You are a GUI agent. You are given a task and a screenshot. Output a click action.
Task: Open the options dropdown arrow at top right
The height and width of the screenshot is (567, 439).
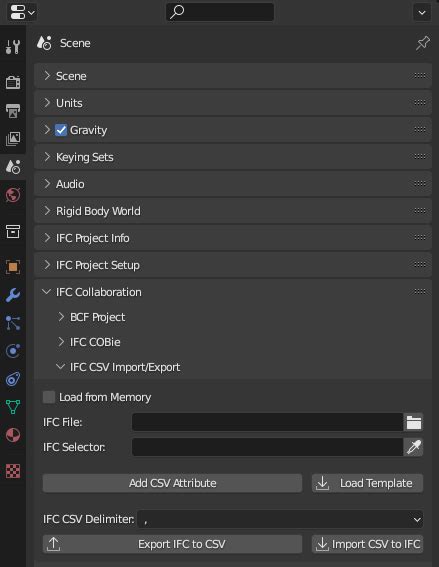click(422, 12)
